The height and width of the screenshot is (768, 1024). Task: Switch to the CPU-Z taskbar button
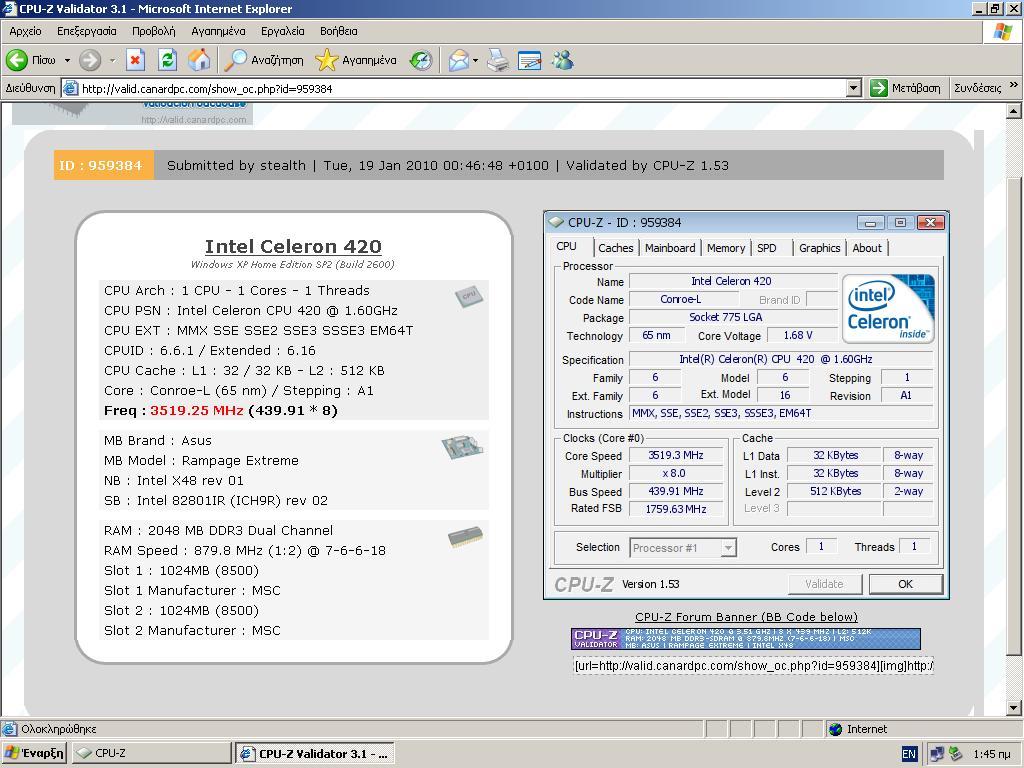pos(151,753)
